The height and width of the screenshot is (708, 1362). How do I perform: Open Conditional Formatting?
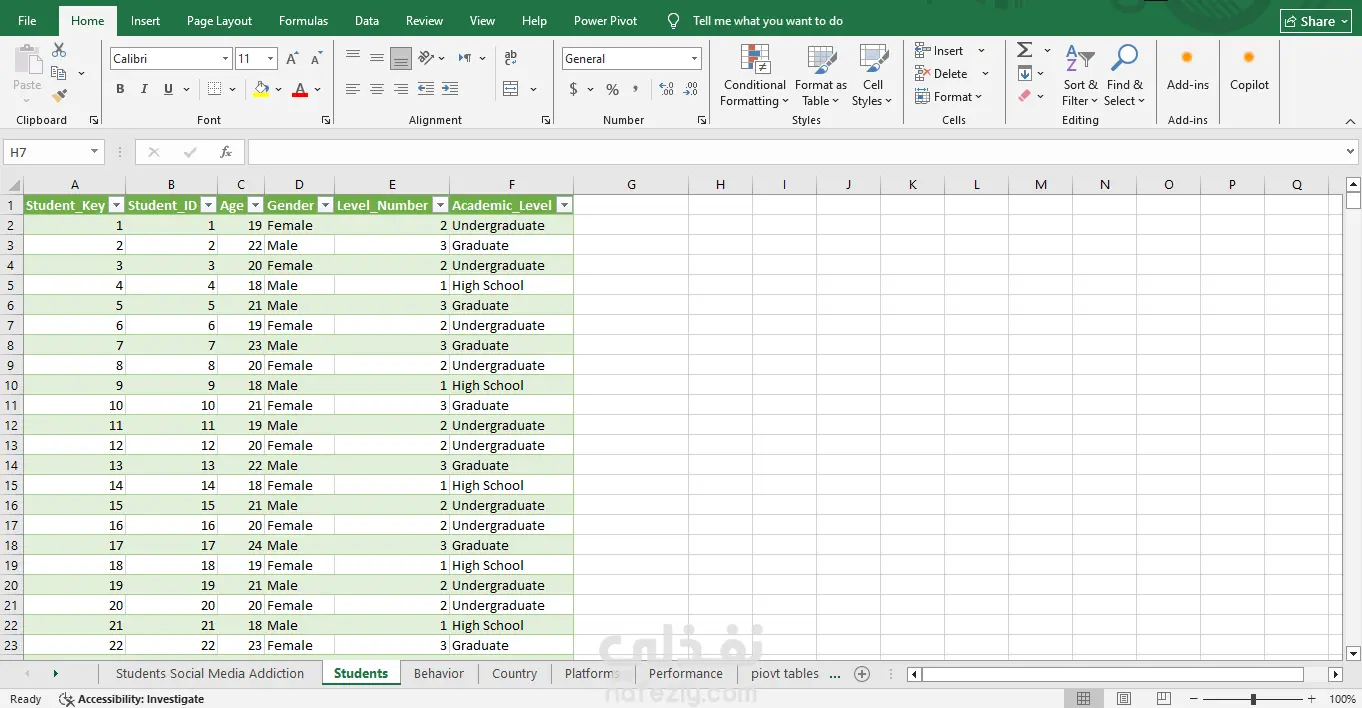coord(755,76)
